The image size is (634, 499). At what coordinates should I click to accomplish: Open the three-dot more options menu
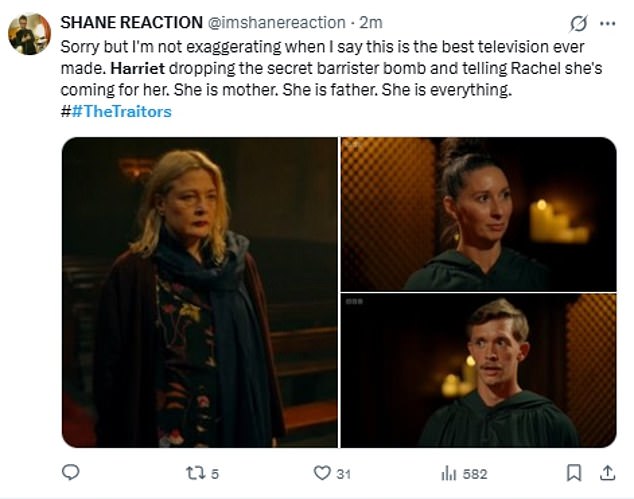tap(607, 23)
